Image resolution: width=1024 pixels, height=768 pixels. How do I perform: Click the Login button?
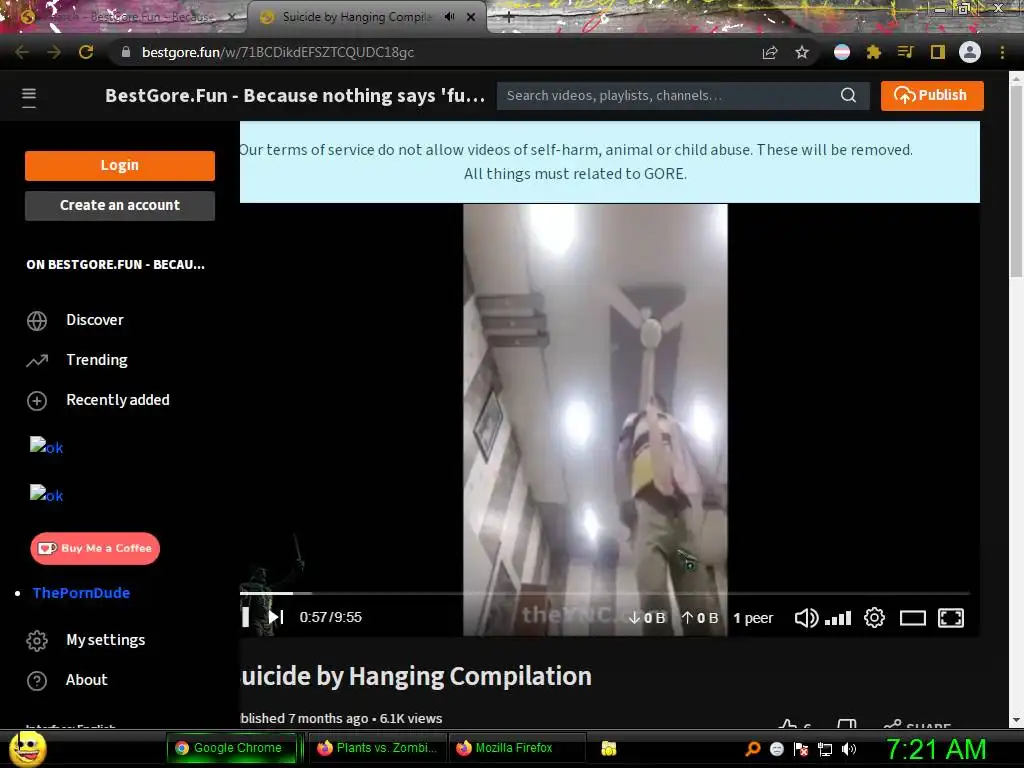[x=120, y=165]
